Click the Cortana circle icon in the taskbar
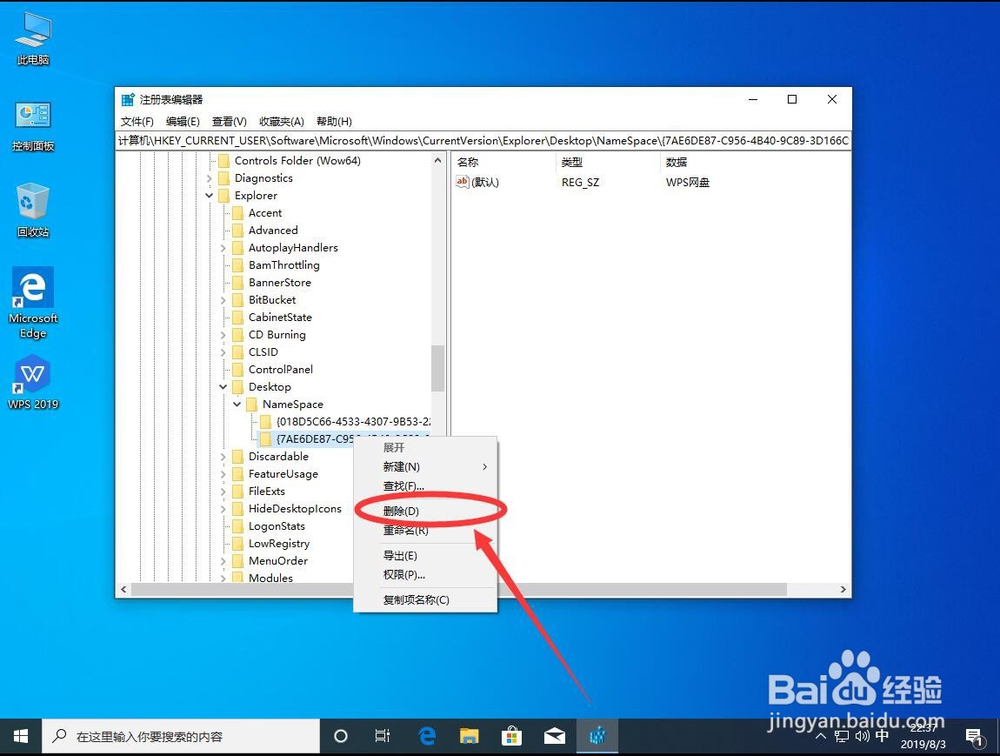Viewport: 1000px width, 756px height. pos(341,737)
